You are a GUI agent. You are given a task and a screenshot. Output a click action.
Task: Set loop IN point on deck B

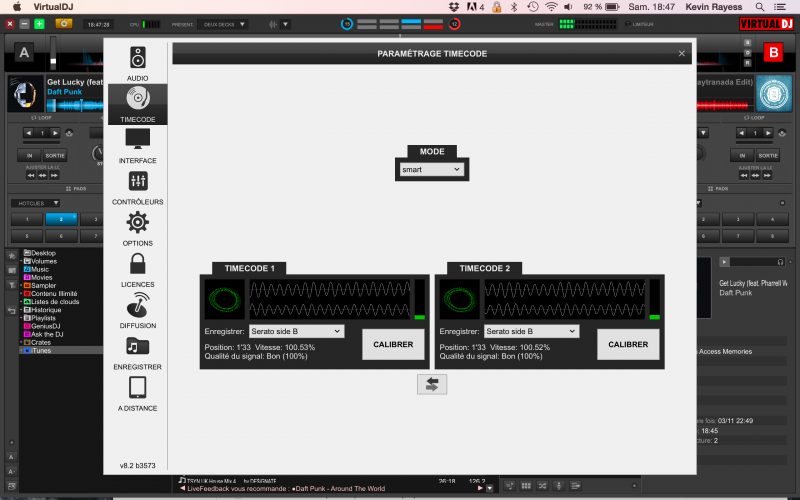pyautogui.click(x=742, y=155)
